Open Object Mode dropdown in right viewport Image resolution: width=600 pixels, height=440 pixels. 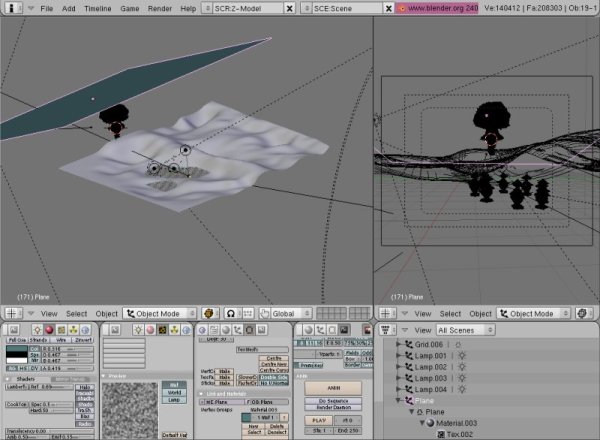pyautogui.click(x=533, y=313)
